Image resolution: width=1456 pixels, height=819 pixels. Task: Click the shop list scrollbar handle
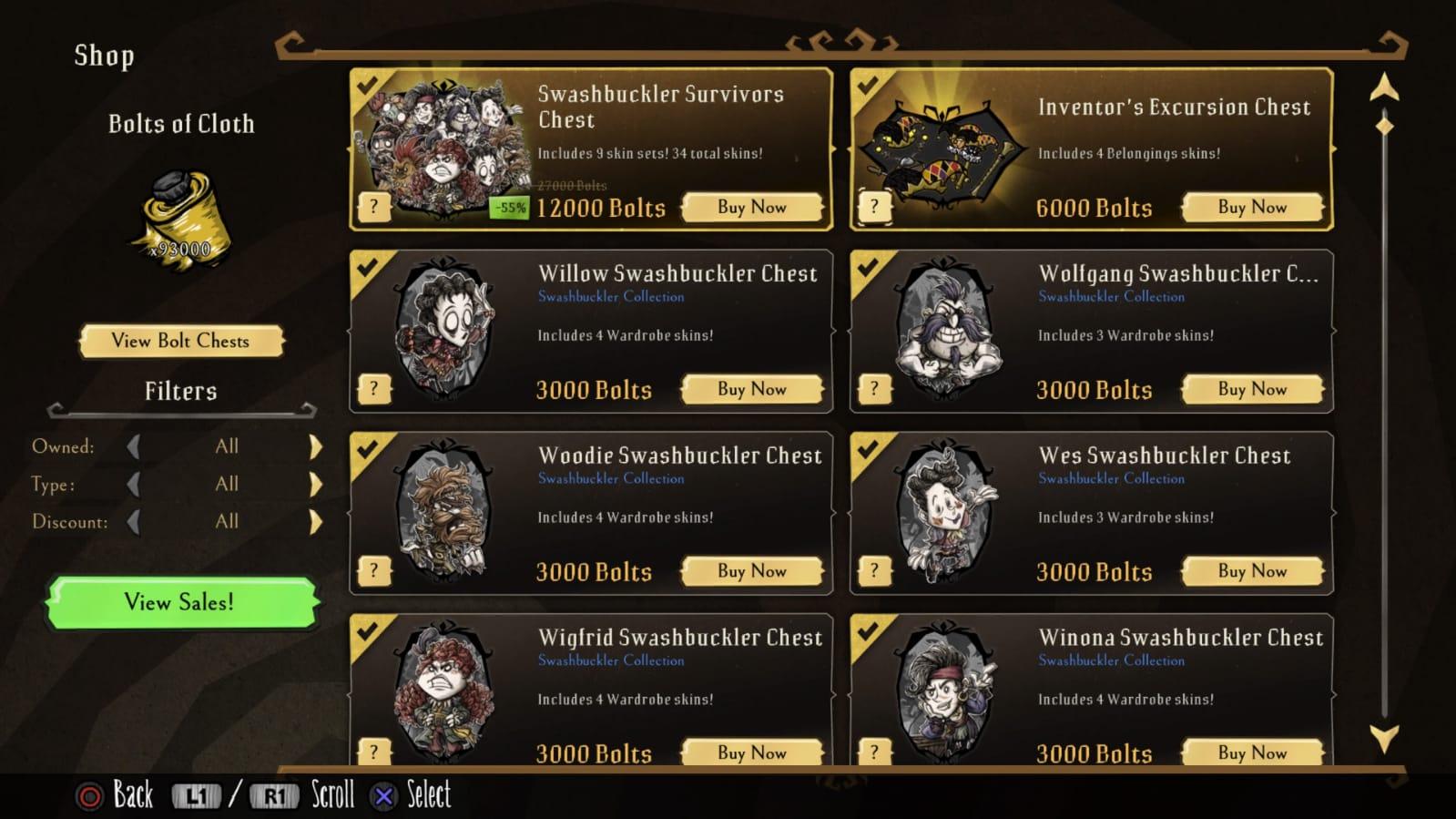(x=1384, y=126)
